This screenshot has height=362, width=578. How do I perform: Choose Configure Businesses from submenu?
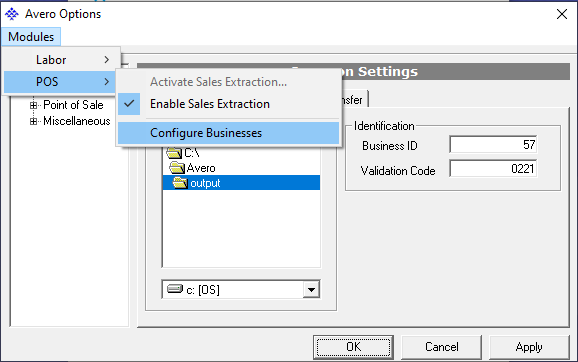(x=228, y=133)
